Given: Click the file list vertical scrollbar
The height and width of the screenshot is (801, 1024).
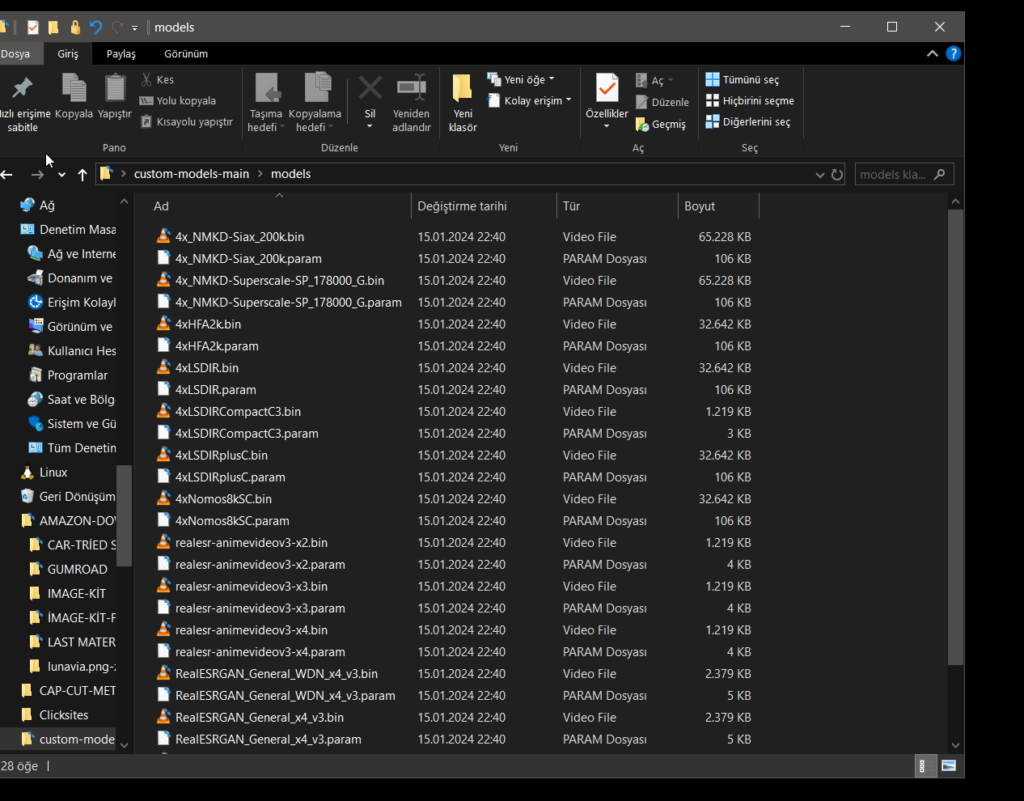Looking at the screenshot, I should 955,436.
